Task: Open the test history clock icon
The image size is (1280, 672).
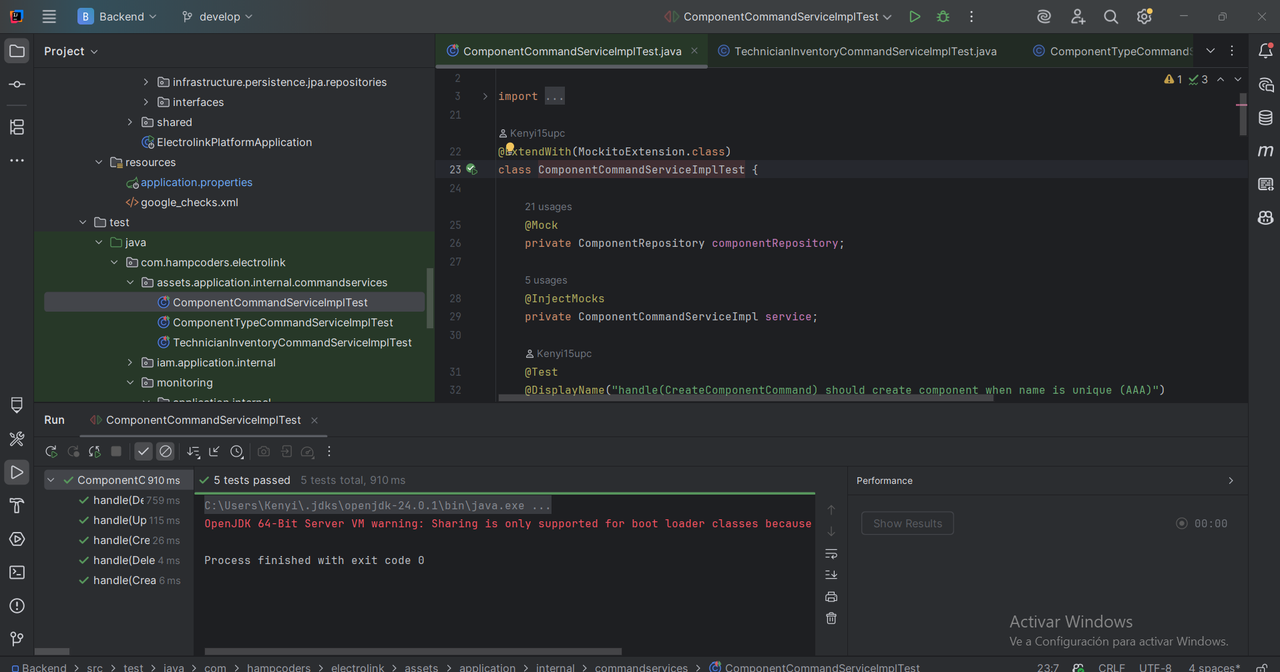Action: pos(237,452)
